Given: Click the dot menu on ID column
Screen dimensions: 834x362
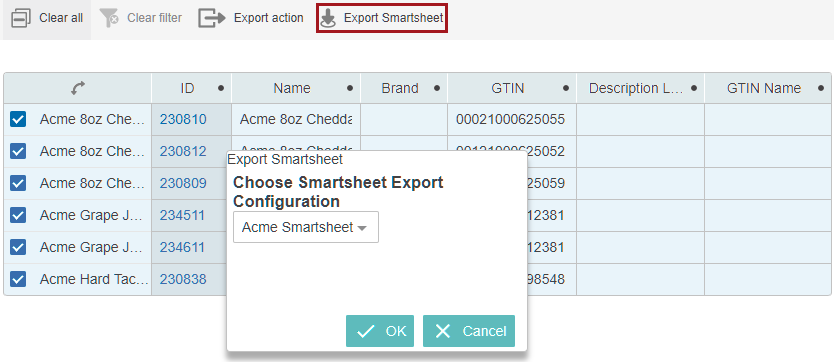Looking at the screenshot, I should [x=221, y=88].
